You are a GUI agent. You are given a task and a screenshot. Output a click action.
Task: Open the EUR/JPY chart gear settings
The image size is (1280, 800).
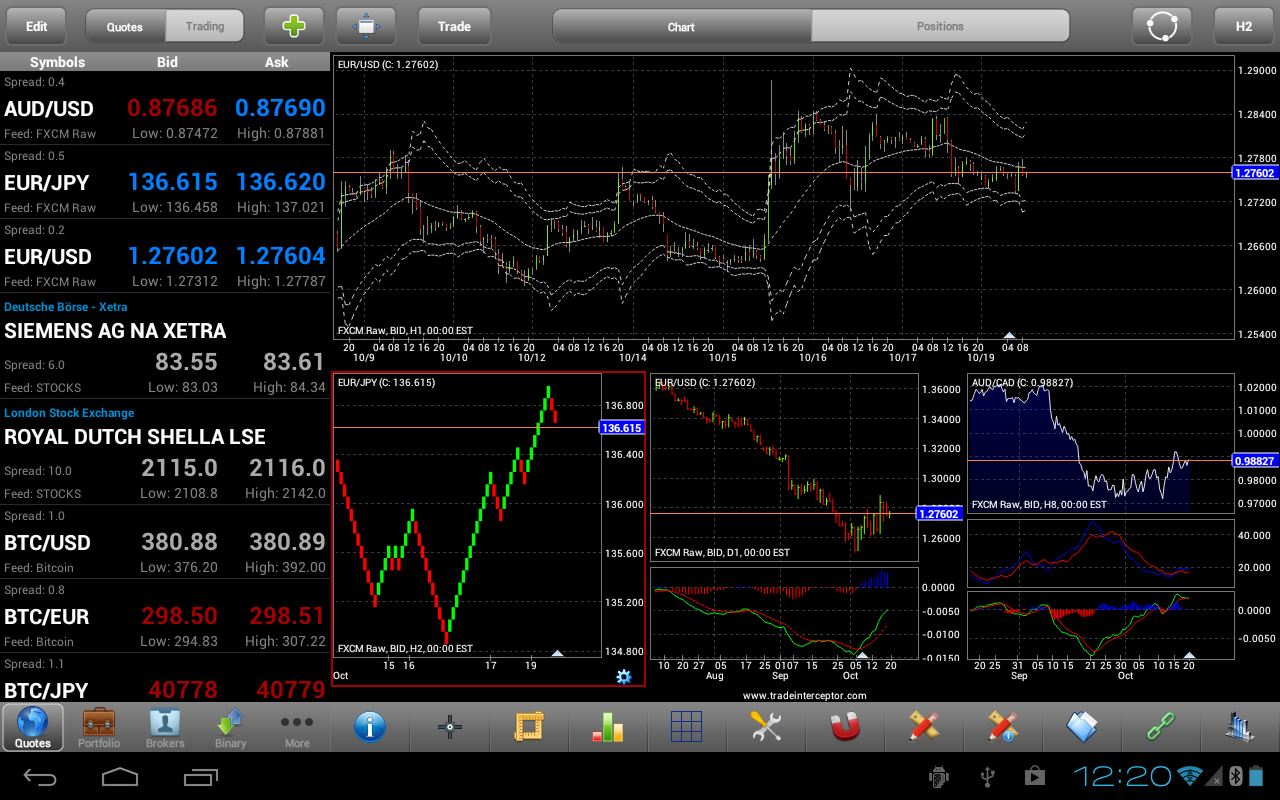click(624, 677)
